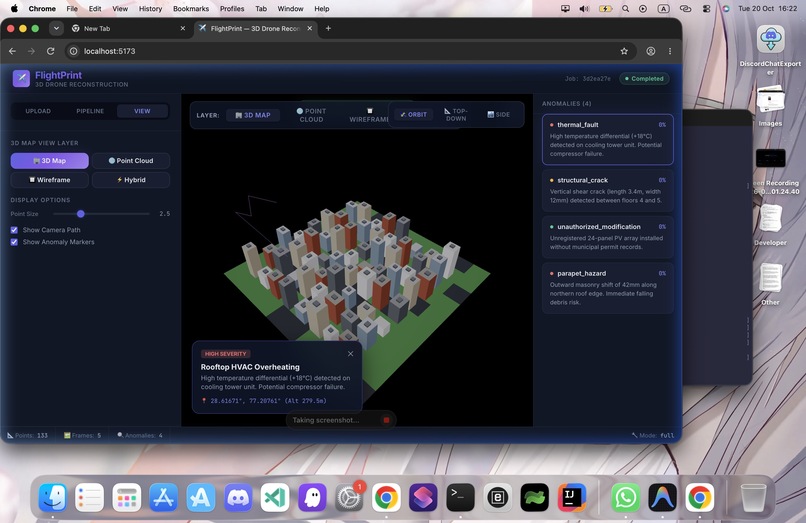Open Chrome three-dot menu
The image size is (806, 523).
pos(670,51)
